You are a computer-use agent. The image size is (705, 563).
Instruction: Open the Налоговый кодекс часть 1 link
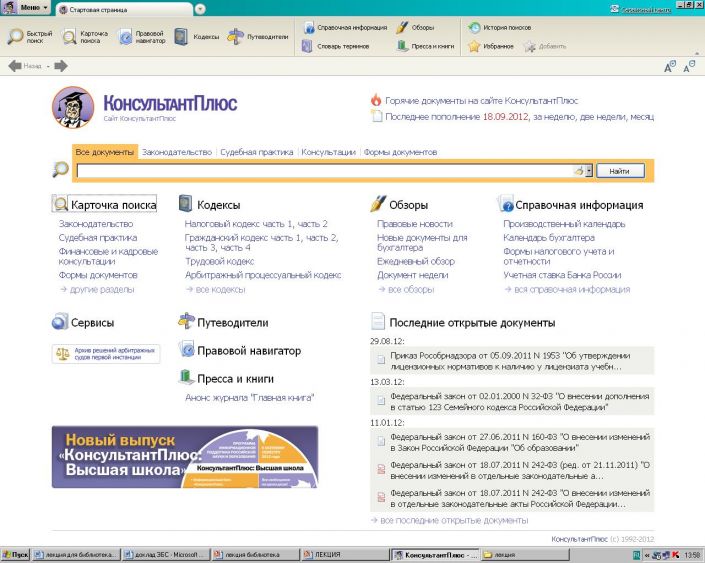pos(239,223)
